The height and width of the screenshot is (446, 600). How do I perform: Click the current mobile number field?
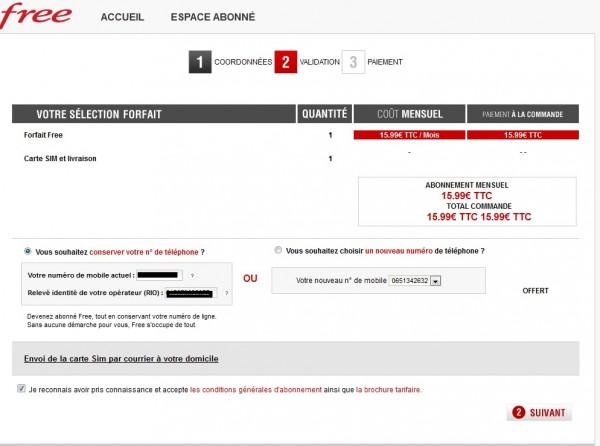[x=159, y=275]
